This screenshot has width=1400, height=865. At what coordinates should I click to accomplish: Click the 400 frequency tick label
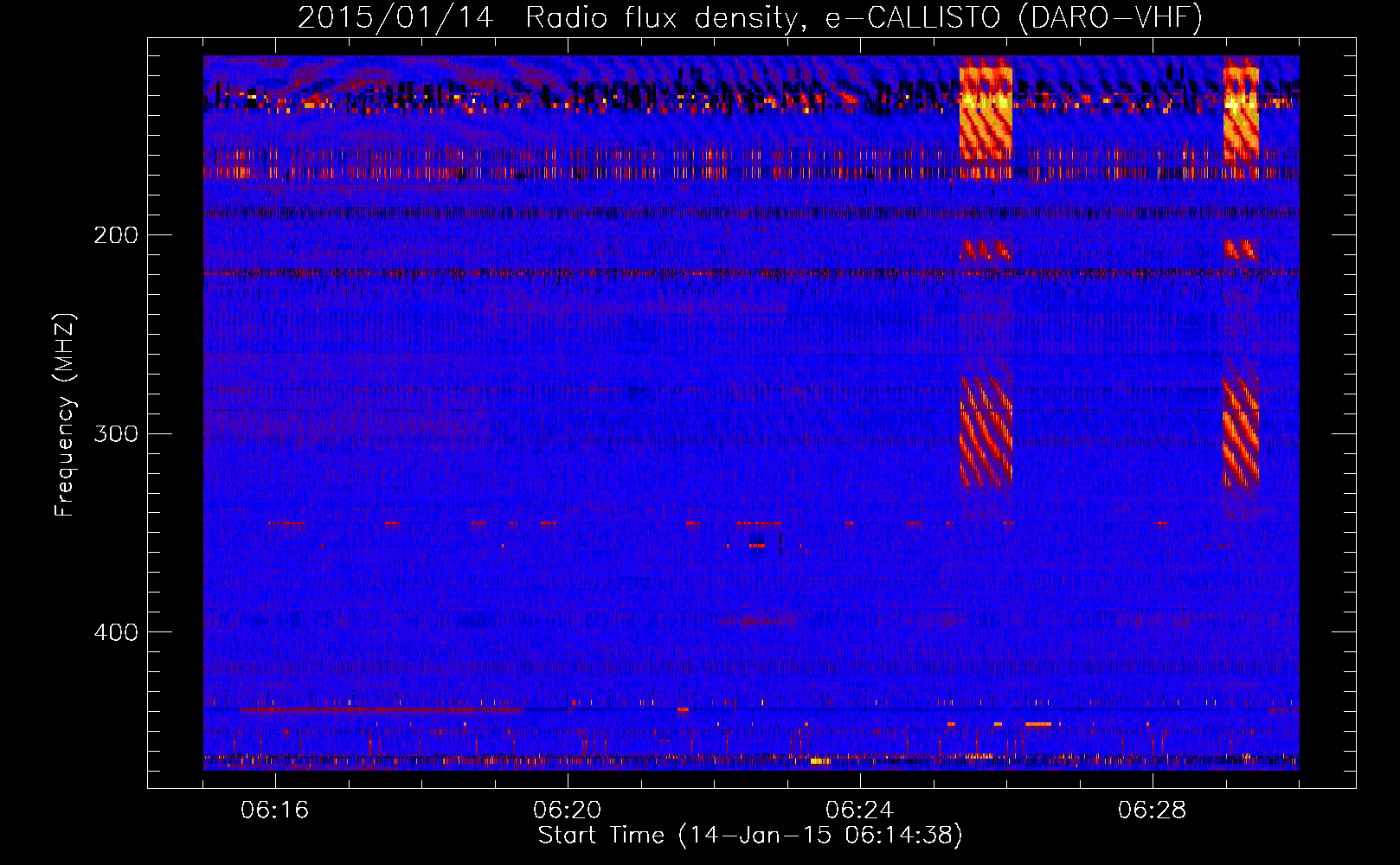pos(116,632)
